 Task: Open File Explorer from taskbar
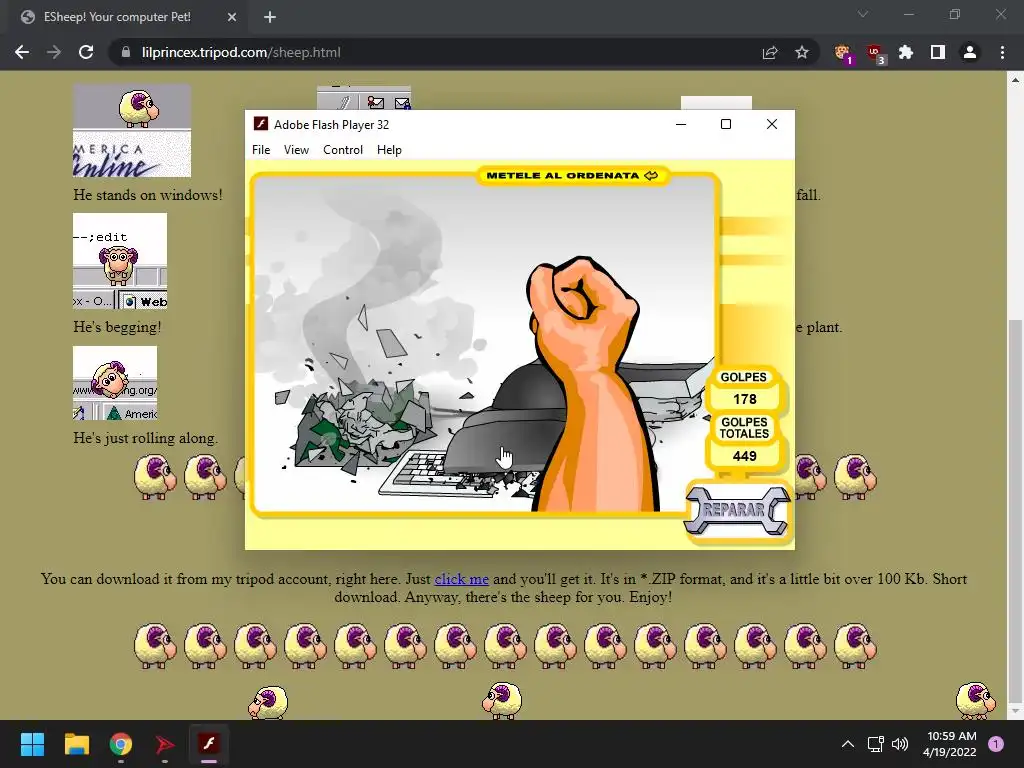click(x=76, y=744)
